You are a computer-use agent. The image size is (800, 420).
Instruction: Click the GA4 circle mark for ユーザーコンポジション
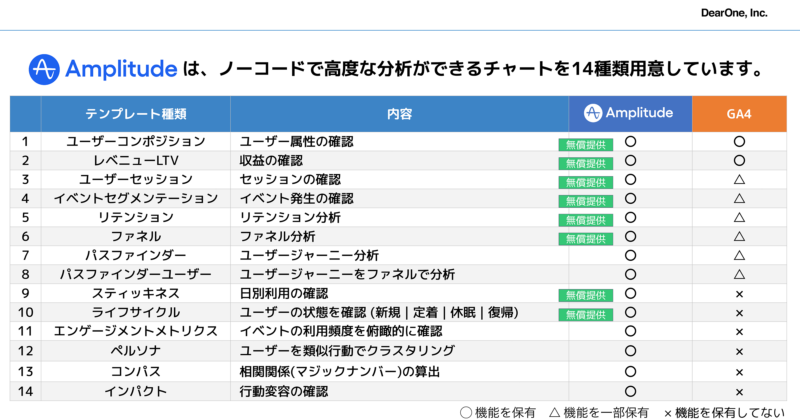pyautogui.click(x=739, y=141)
